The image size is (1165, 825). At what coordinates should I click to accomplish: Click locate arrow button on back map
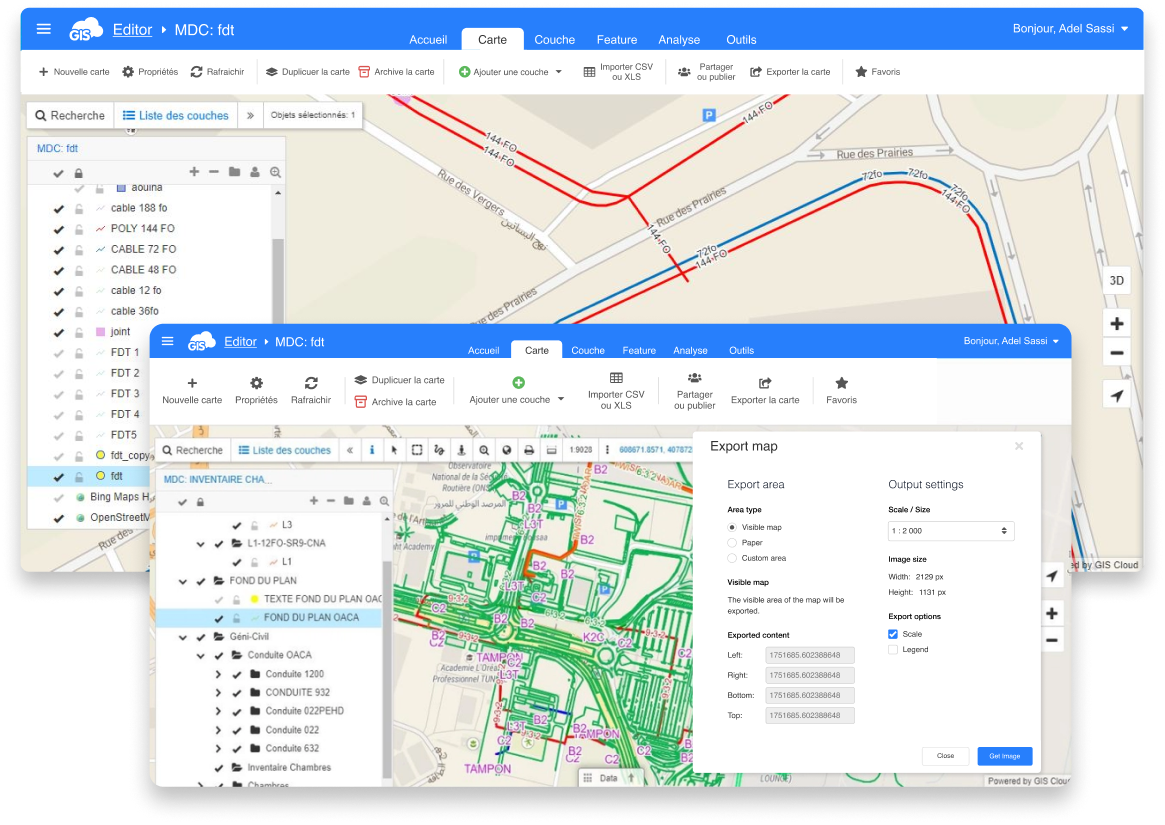pos(1117,395)
